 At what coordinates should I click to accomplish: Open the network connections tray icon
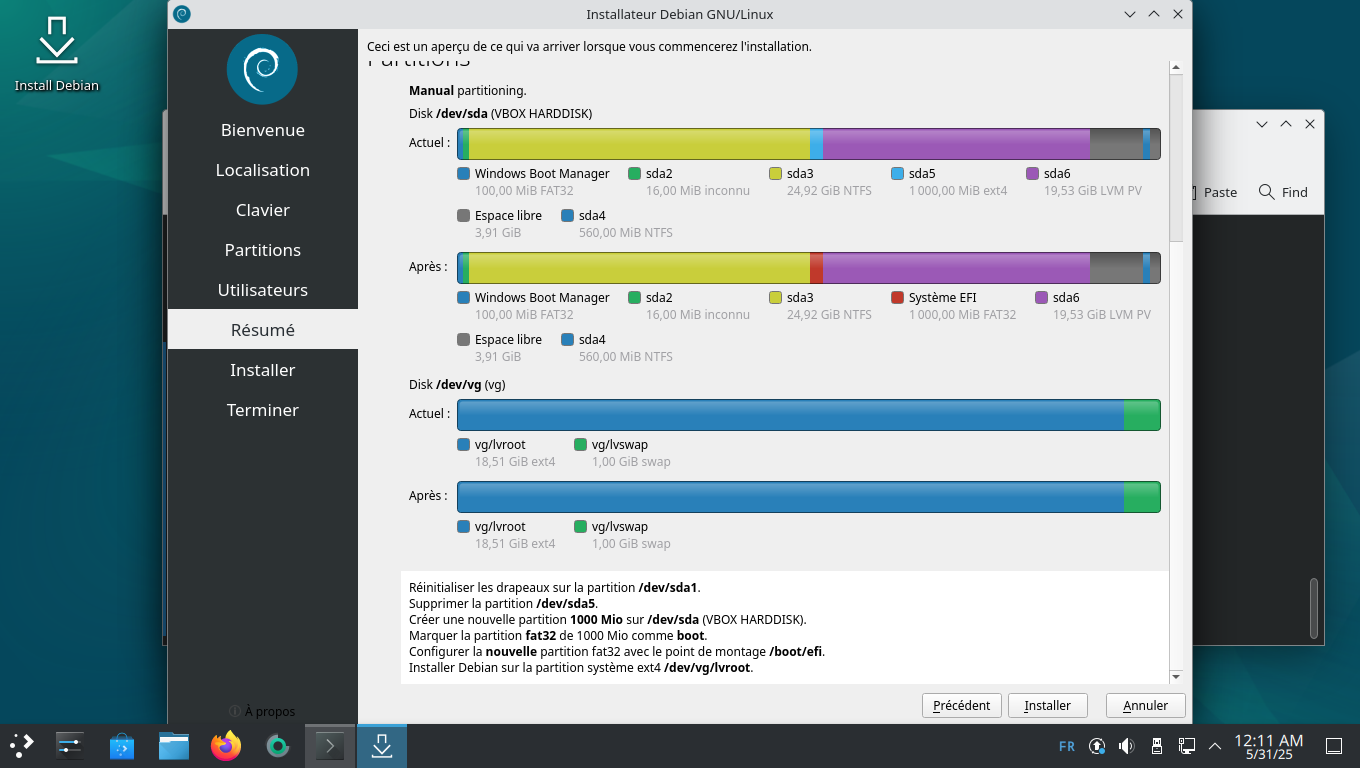[x=1186, y=746]
